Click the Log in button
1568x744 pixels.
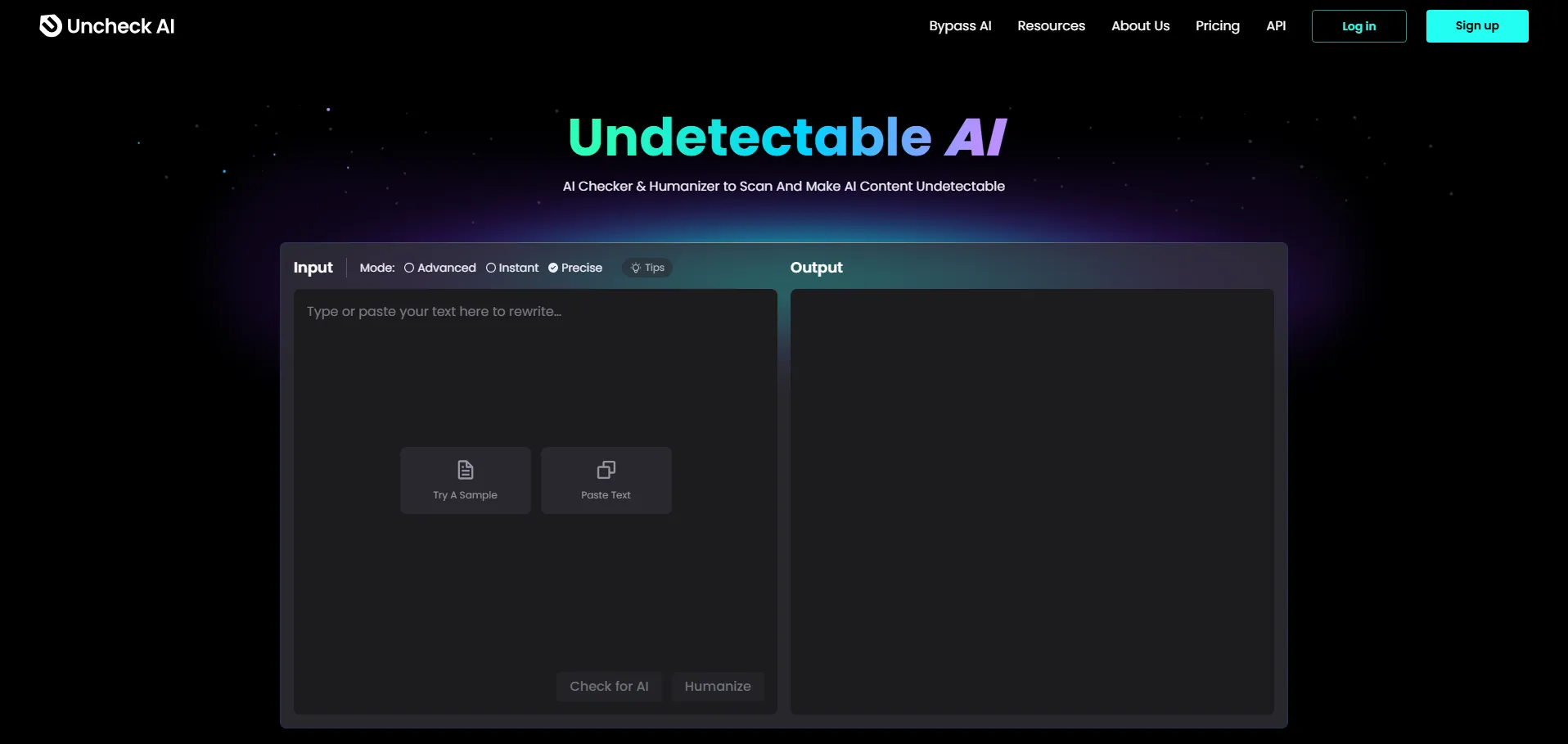(1358, 26)
